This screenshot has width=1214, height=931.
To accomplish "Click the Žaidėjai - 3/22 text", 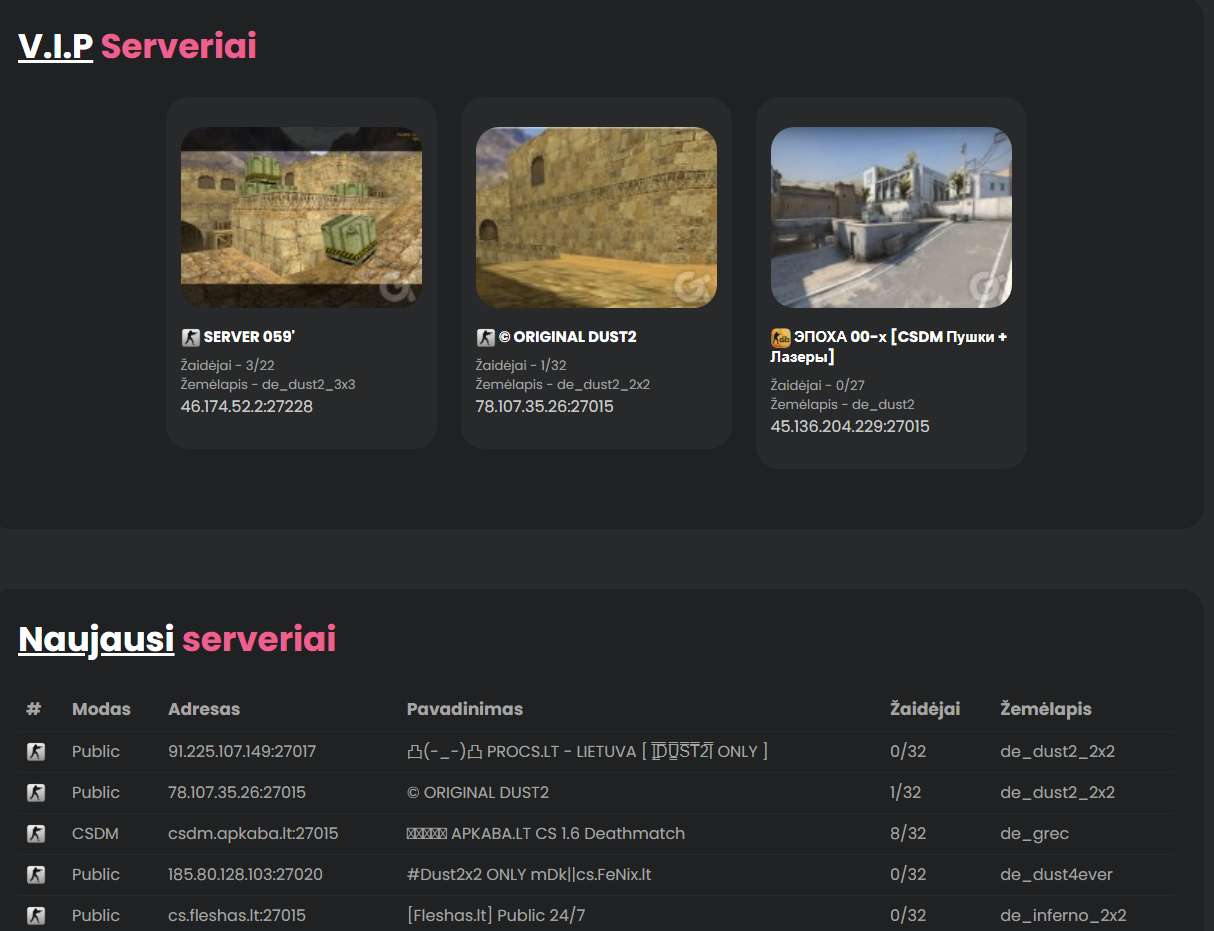I will 228,366.
